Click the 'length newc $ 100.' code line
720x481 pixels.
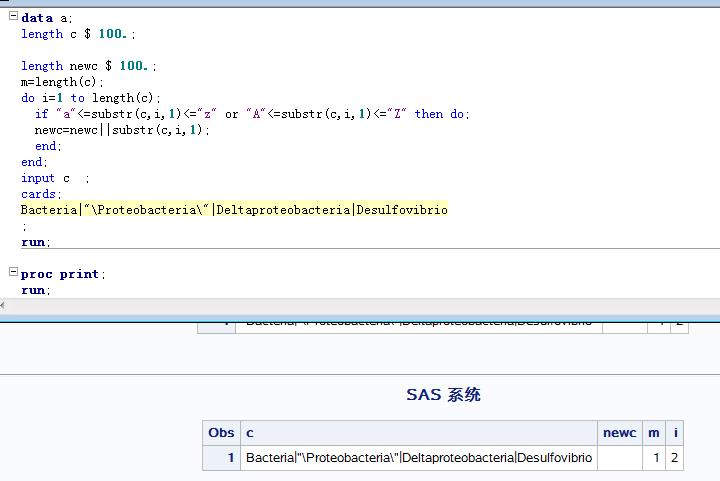88,66
